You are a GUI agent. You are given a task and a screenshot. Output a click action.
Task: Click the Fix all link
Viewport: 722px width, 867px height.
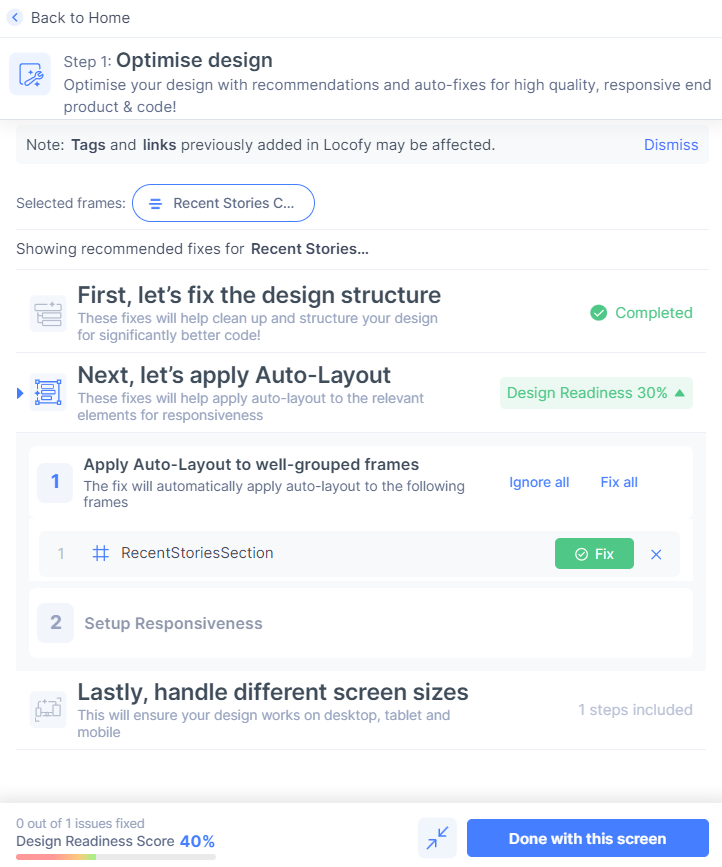pos(619,482)
